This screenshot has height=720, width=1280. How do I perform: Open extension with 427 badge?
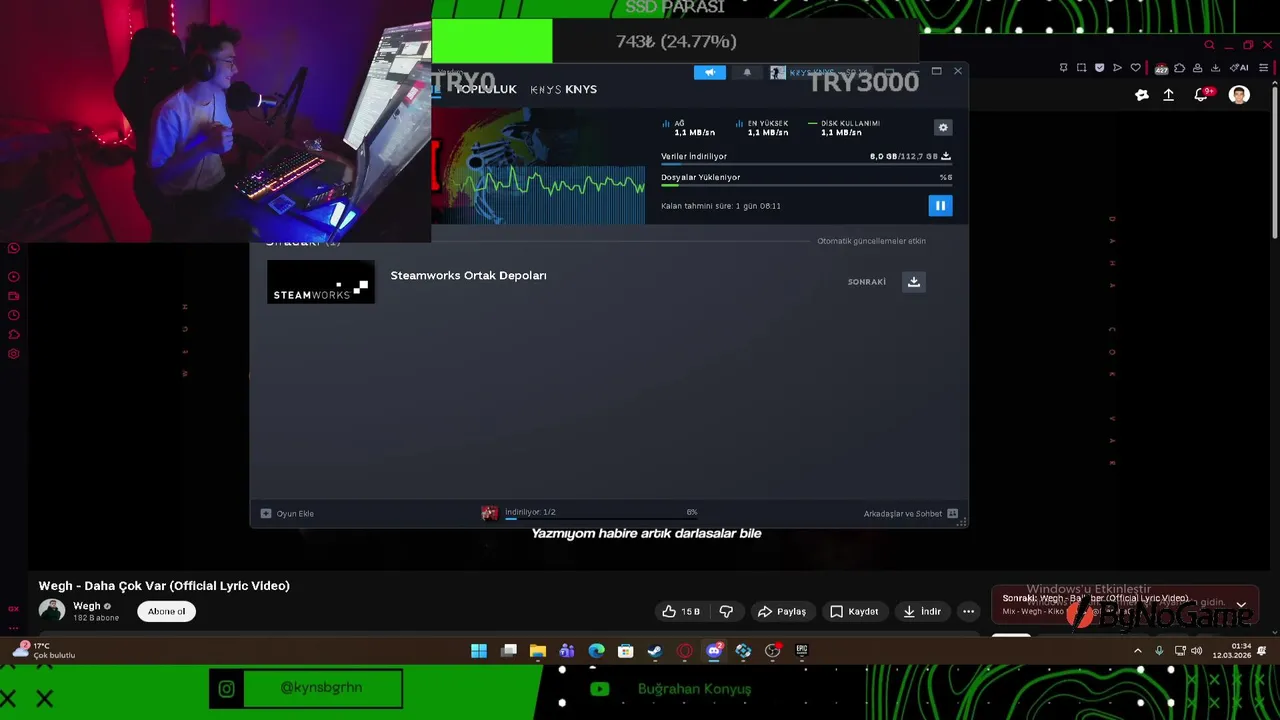[1161, 68]
